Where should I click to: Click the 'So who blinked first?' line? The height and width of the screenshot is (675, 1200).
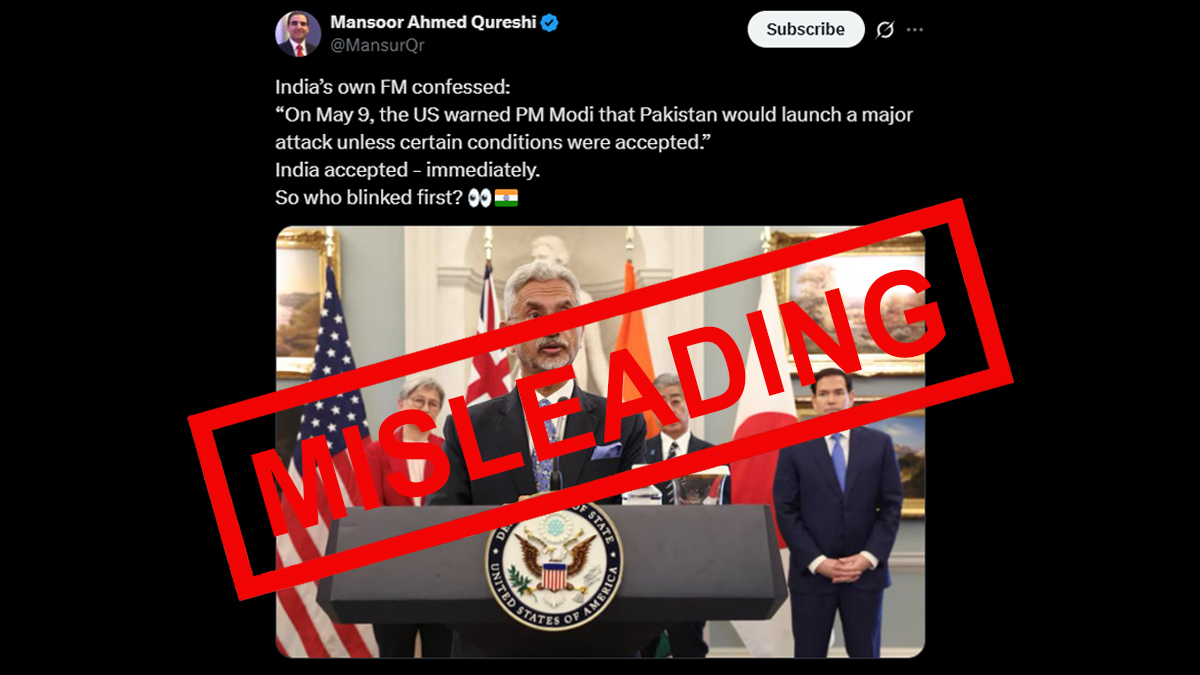[368, 198]
